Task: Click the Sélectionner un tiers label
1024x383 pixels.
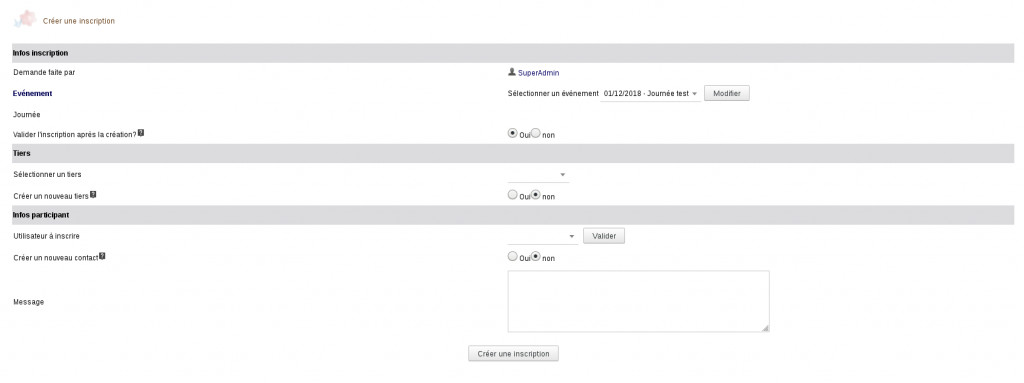Action: (x=47, y=175)
